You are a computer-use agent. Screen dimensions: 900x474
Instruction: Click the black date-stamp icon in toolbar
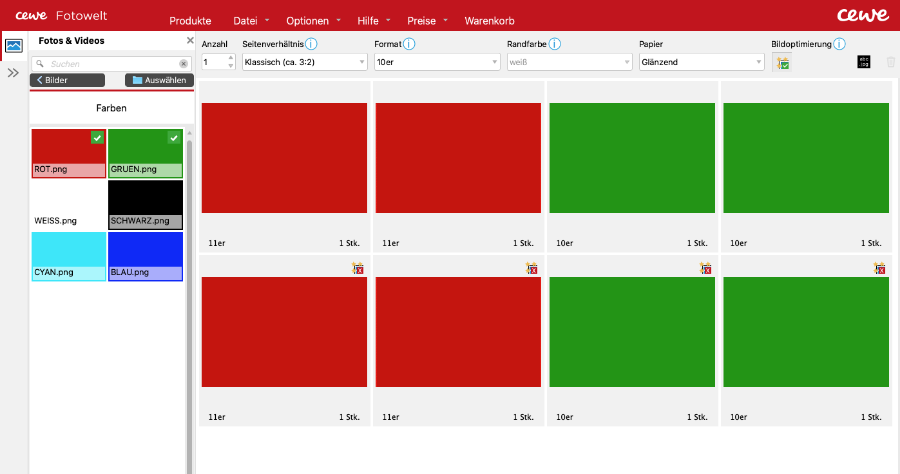coord(863,62)
